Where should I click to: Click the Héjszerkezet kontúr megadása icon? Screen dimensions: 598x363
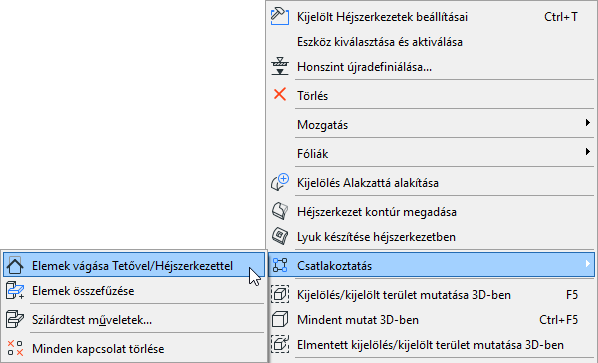(280, 211)
